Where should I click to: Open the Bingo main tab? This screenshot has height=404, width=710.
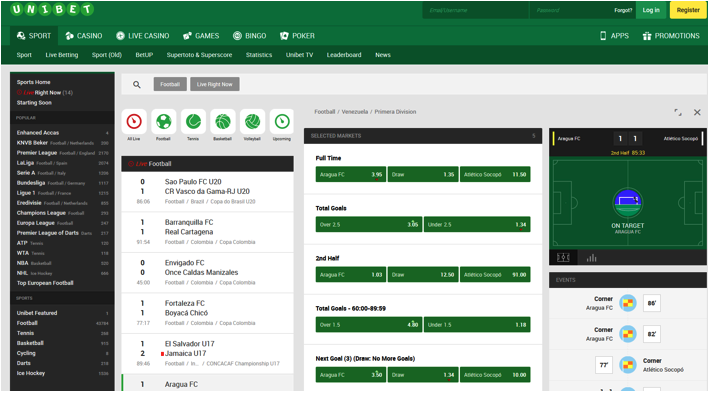click(249, 36)
